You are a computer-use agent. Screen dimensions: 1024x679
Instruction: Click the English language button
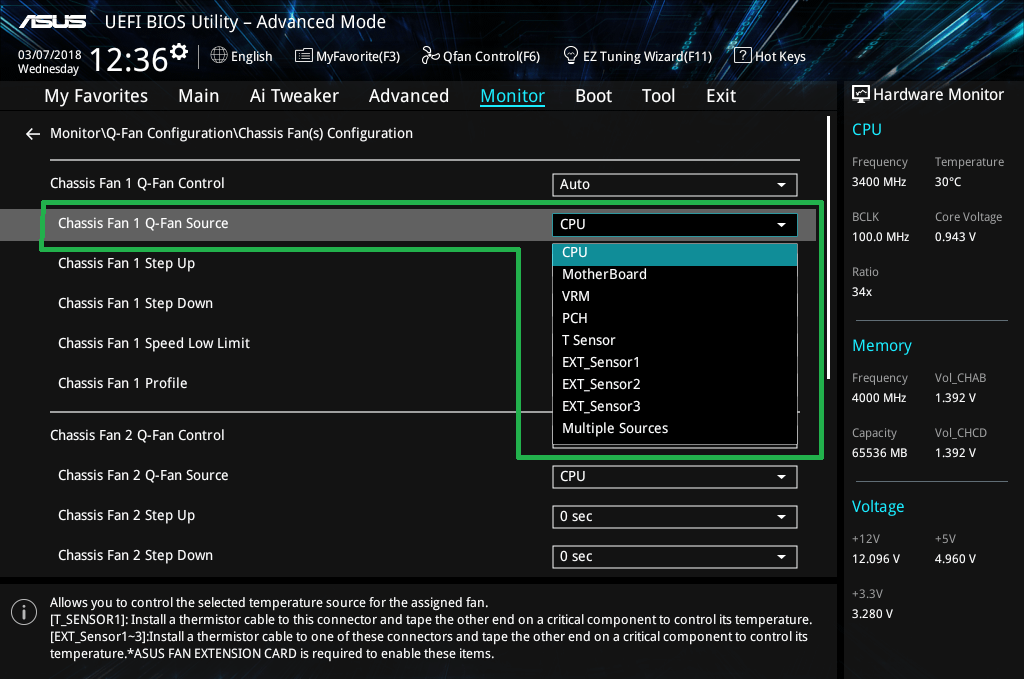point(242,56)
